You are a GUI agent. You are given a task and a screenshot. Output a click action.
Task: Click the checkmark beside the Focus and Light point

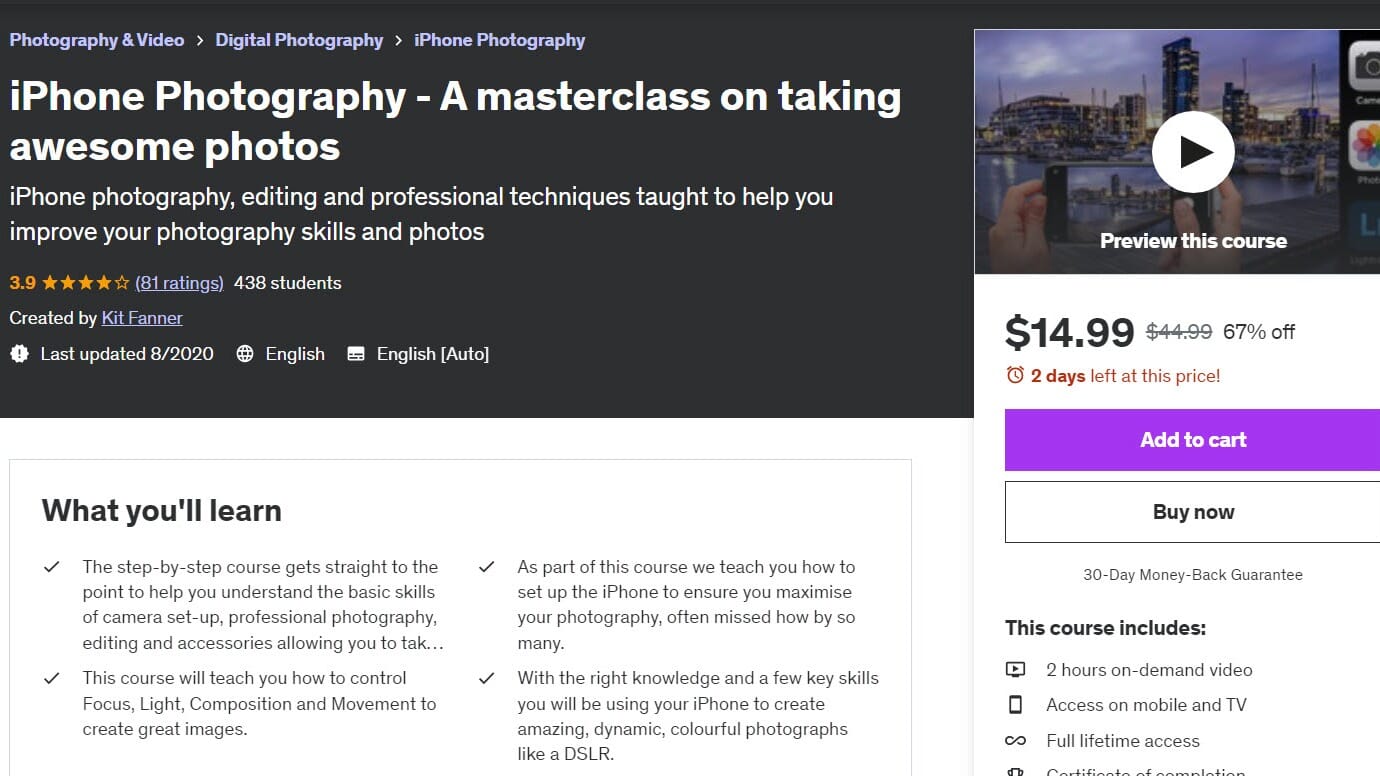pos(52,678)
